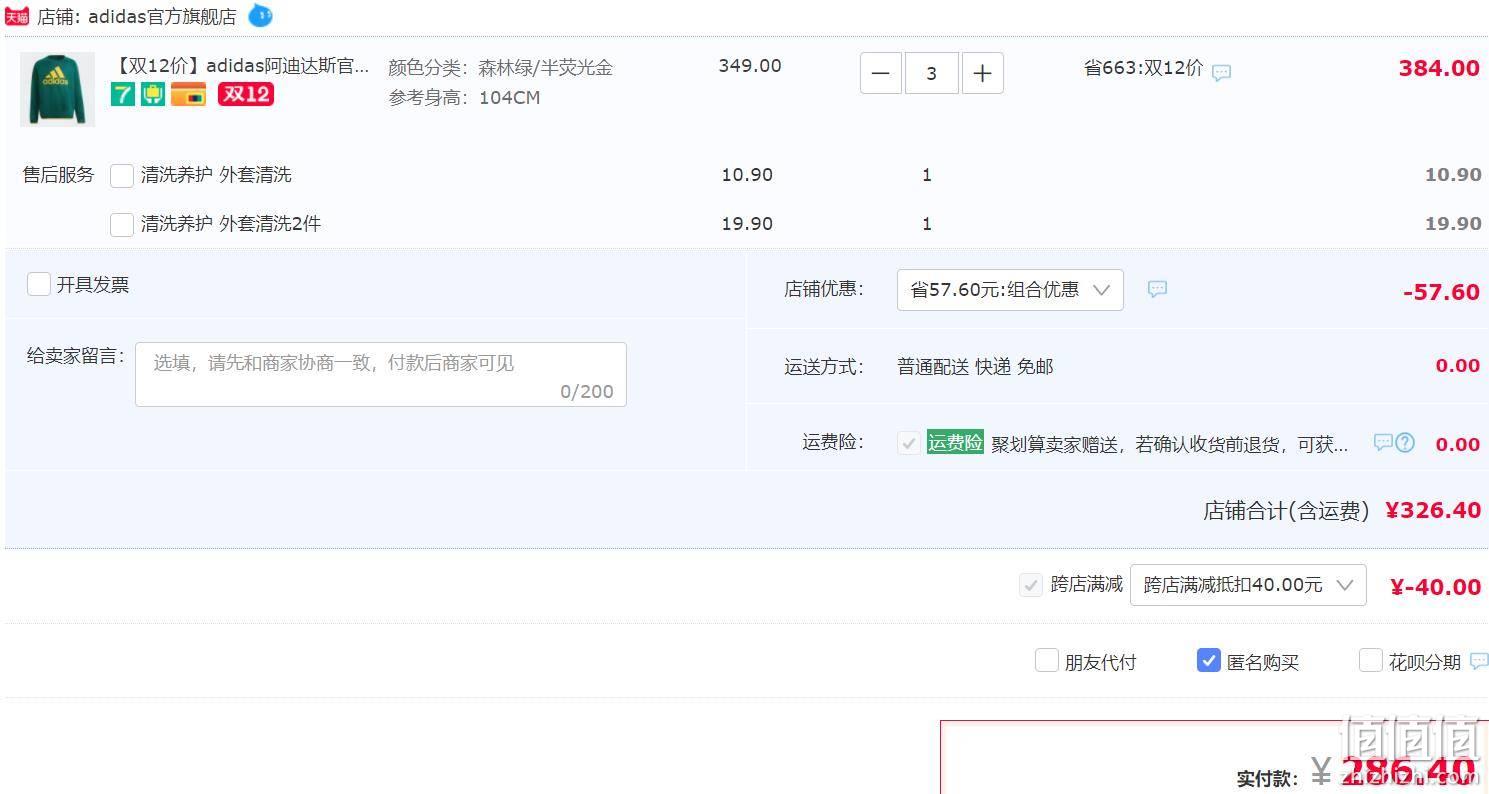Toggle the 跨店满减 checkbox
1489x794 pixels.
click(x=1031, y=585)
